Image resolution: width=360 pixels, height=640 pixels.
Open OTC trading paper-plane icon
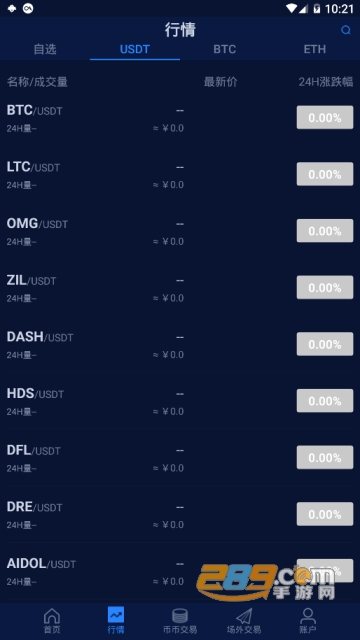[244, 616]
